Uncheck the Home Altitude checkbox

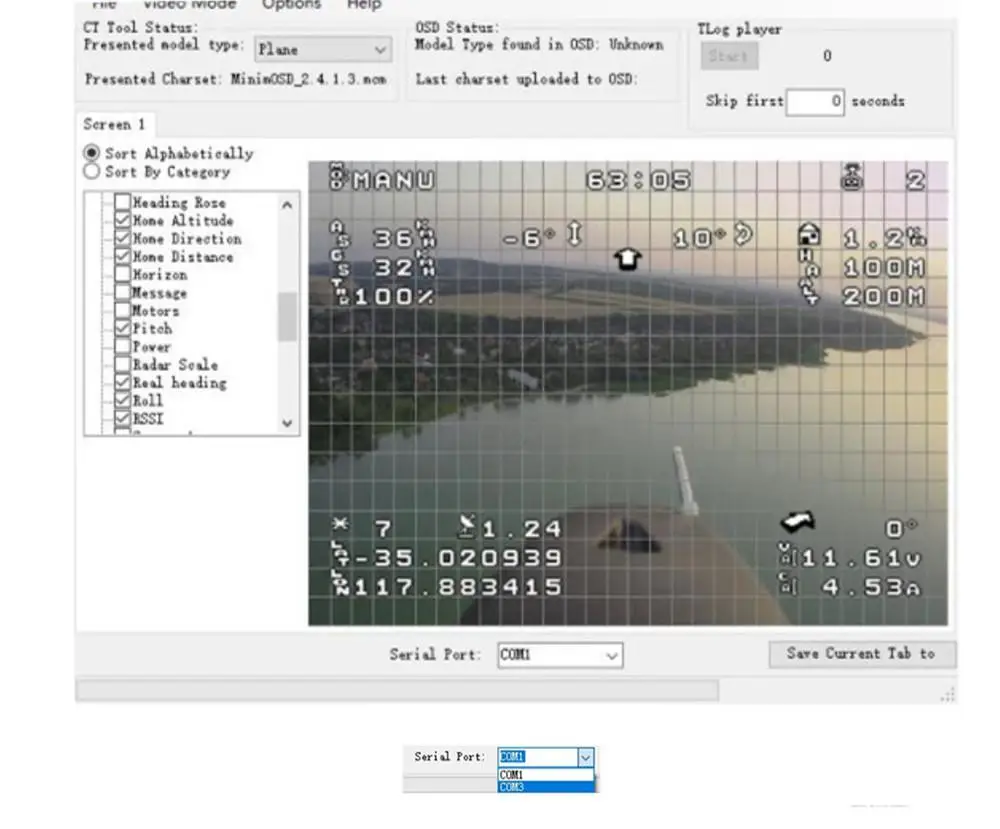tap(122, 220)
